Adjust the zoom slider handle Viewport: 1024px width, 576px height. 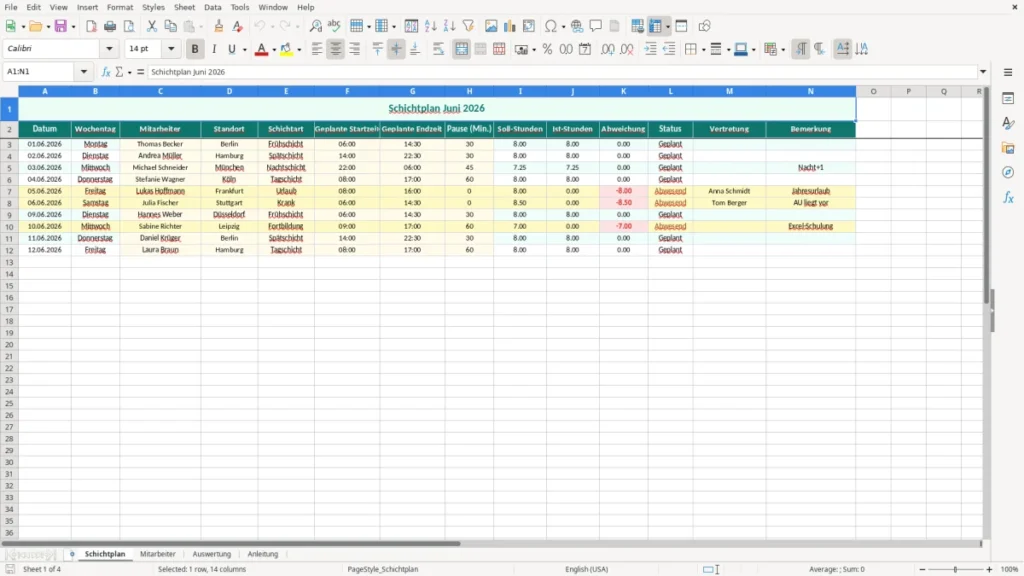click(955, 569)
